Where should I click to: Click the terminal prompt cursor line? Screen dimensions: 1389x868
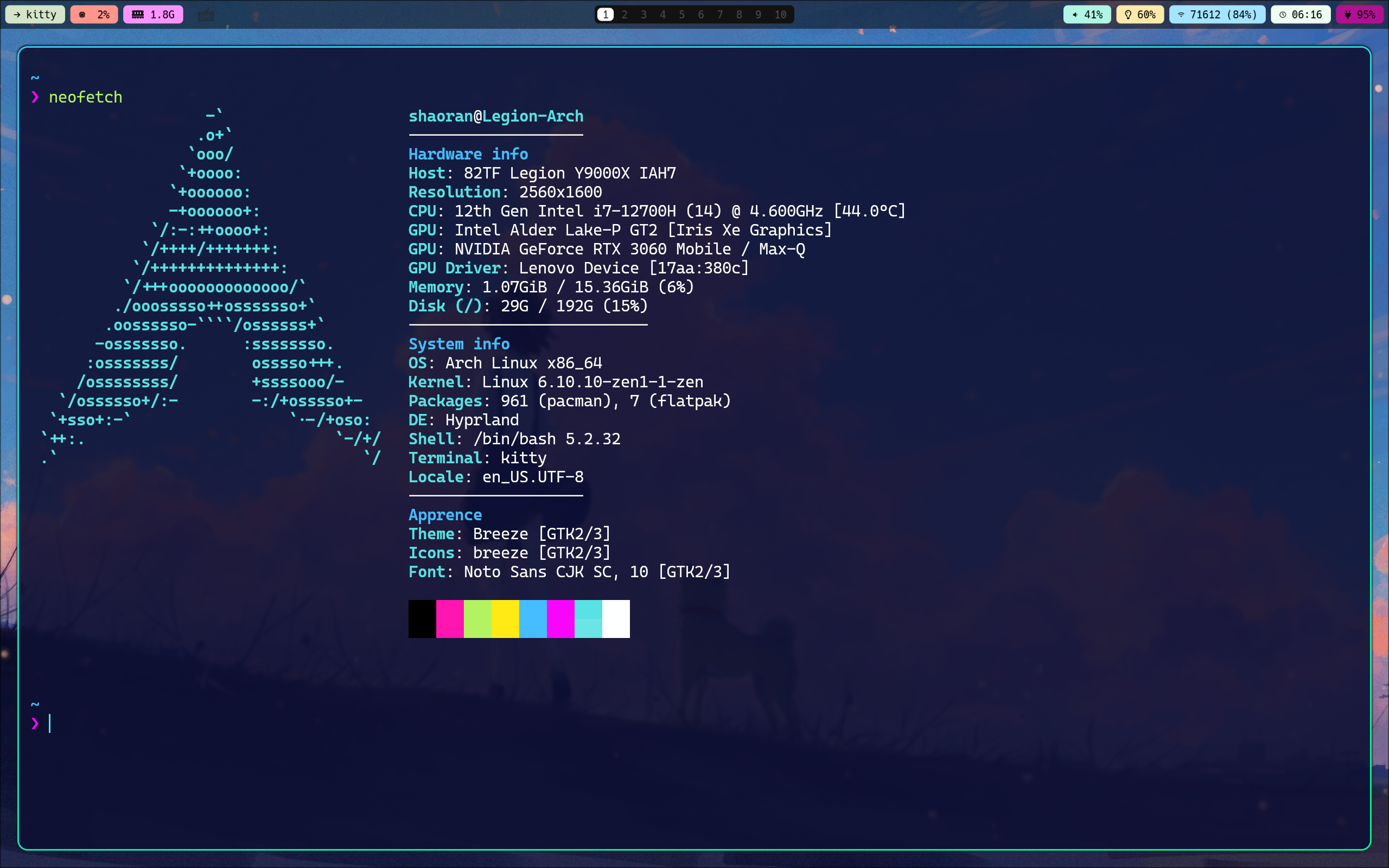[50, 723]
